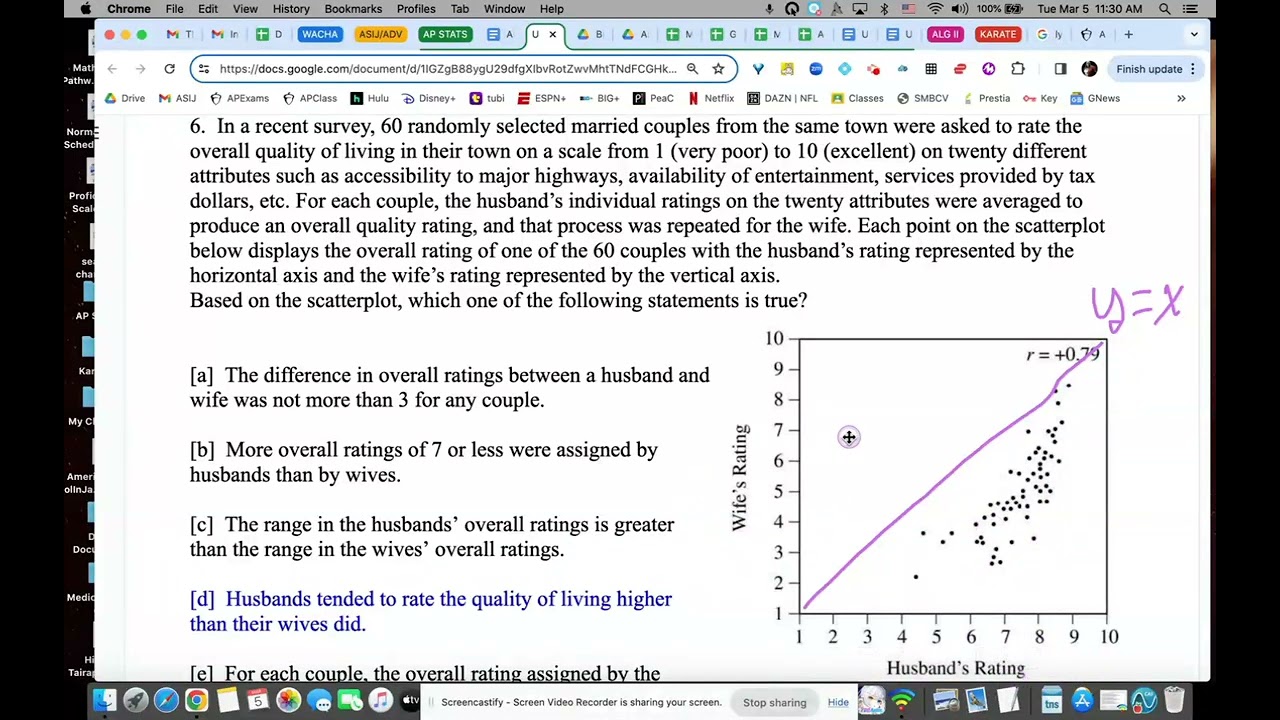
Task: Open the Netflix bookmark
Action: point(711,98)
